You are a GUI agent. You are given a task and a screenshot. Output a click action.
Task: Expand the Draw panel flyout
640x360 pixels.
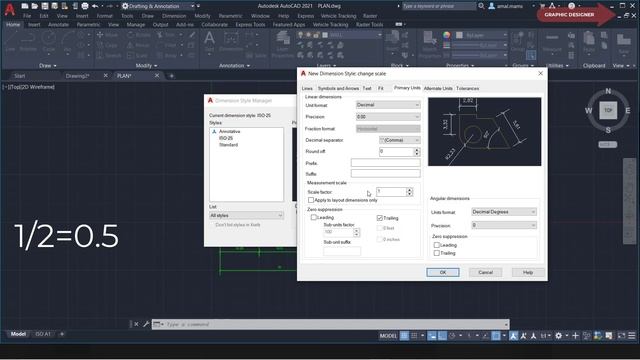48,66
